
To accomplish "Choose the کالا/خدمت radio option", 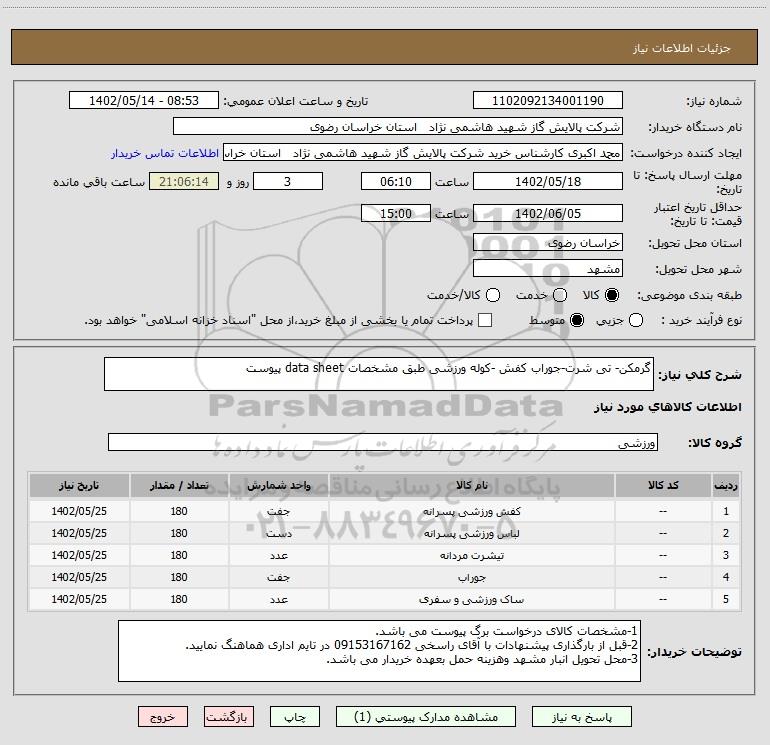I will tap(489, 296).
